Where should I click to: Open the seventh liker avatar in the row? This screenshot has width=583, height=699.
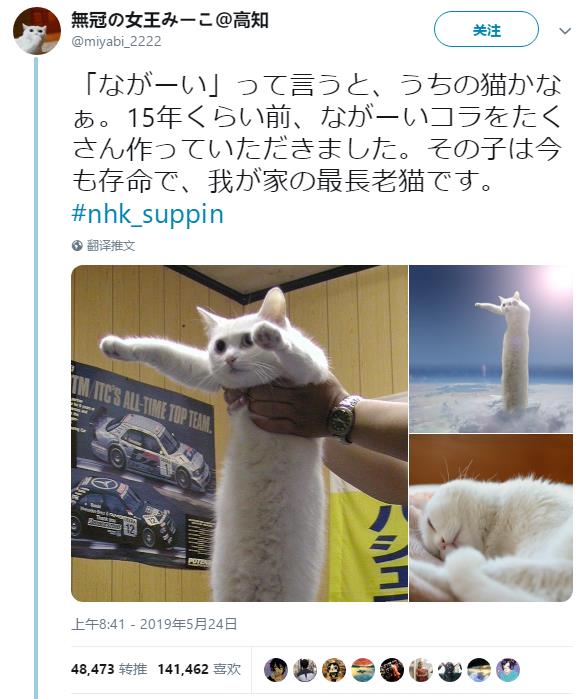[x=450, y=670]
